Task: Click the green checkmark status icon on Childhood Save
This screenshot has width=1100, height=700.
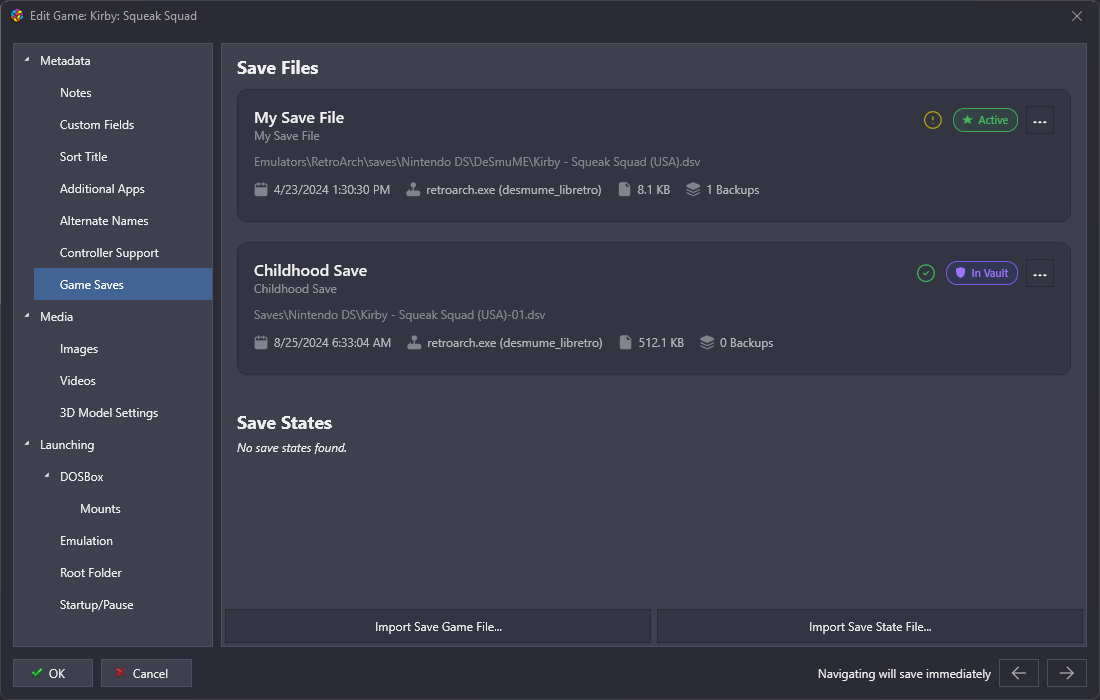Action: (925, 273)
